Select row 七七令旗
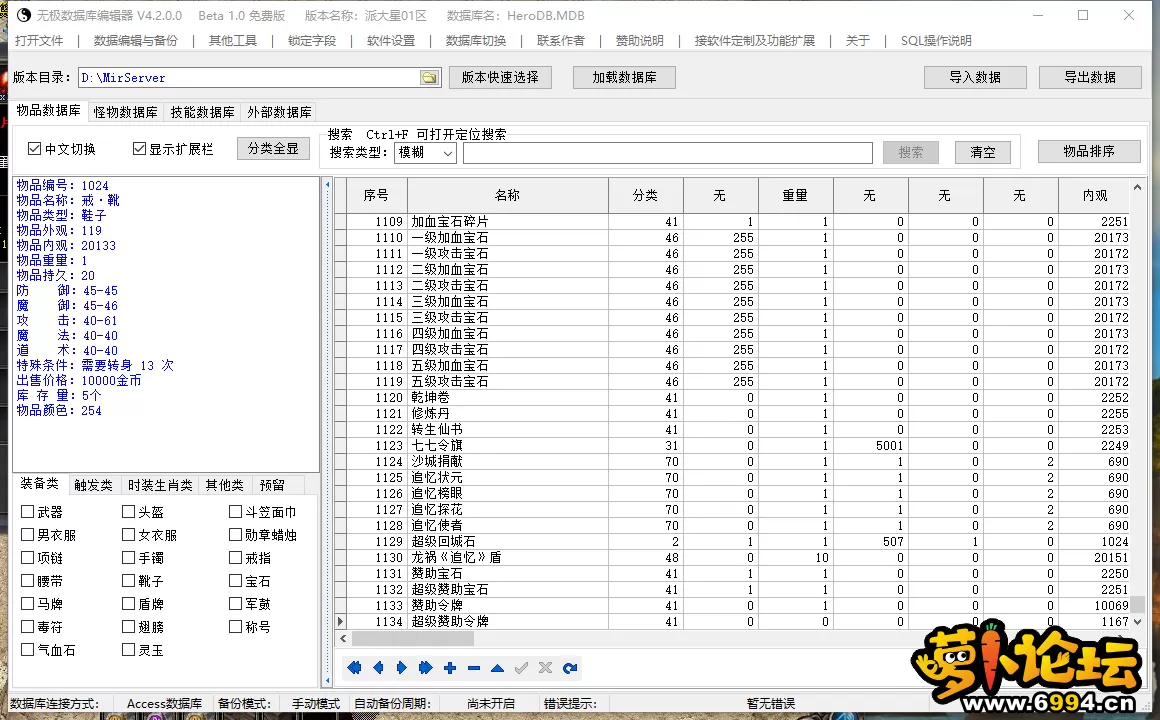 click(732, 445)
